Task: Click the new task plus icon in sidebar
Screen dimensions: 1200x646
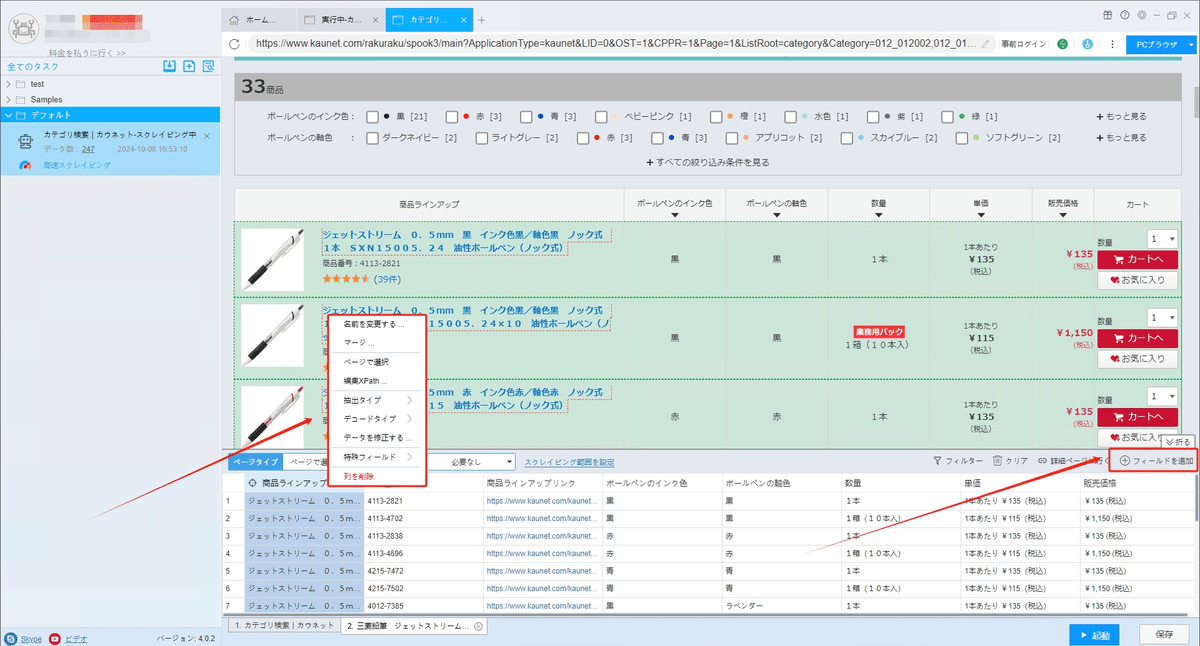Action: click(x=189, y=66)
